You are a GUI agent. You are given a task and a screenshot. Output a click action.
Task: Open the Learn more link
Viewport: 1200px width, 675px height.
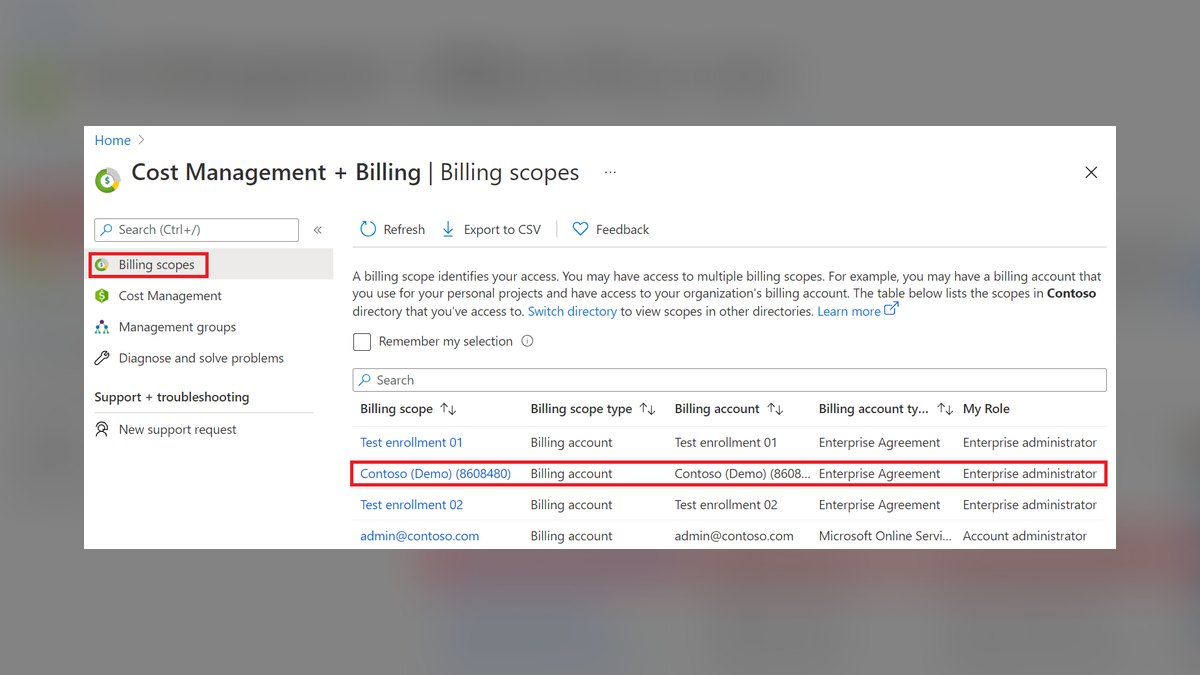pyautogui.click(x=857, y=311)
